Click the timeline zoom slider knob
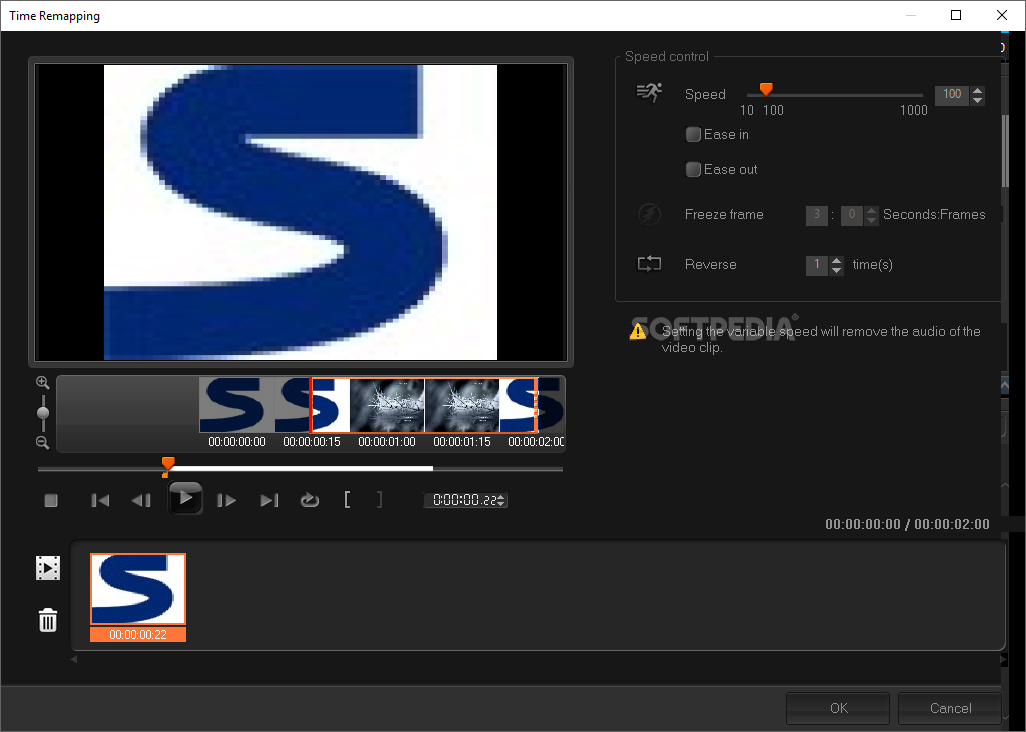1026x732 pixels. 43,413
